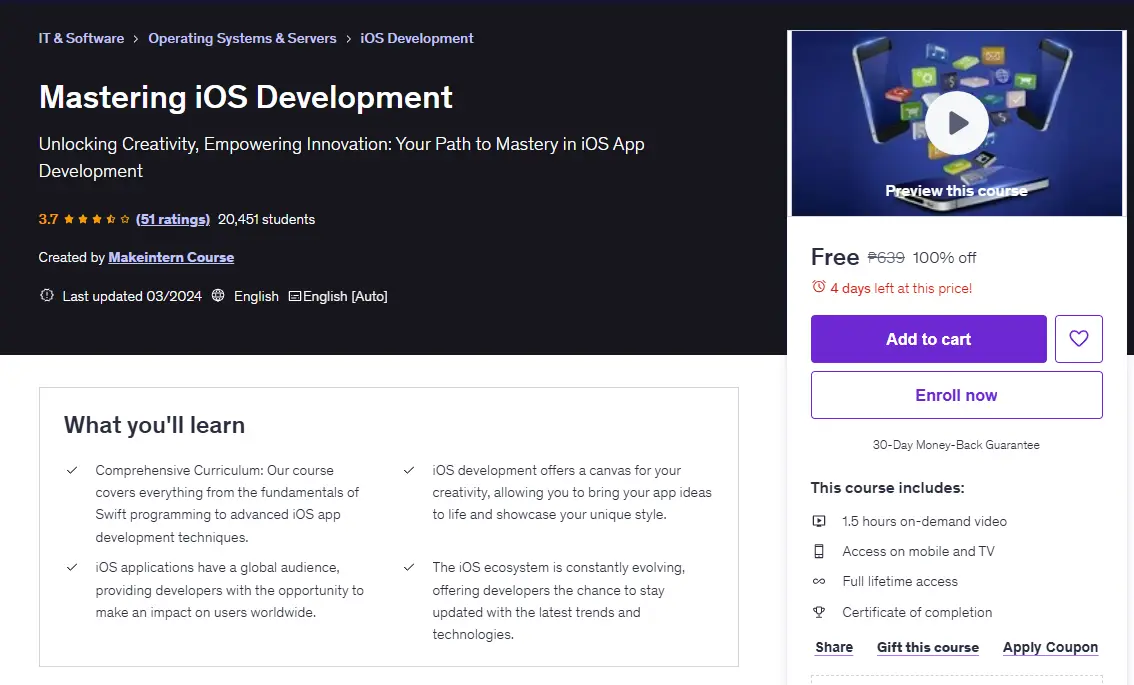The height and width of the screenshot is (685, 1134).
Task: Click Add to cart button
Action: tap(929, 339)
